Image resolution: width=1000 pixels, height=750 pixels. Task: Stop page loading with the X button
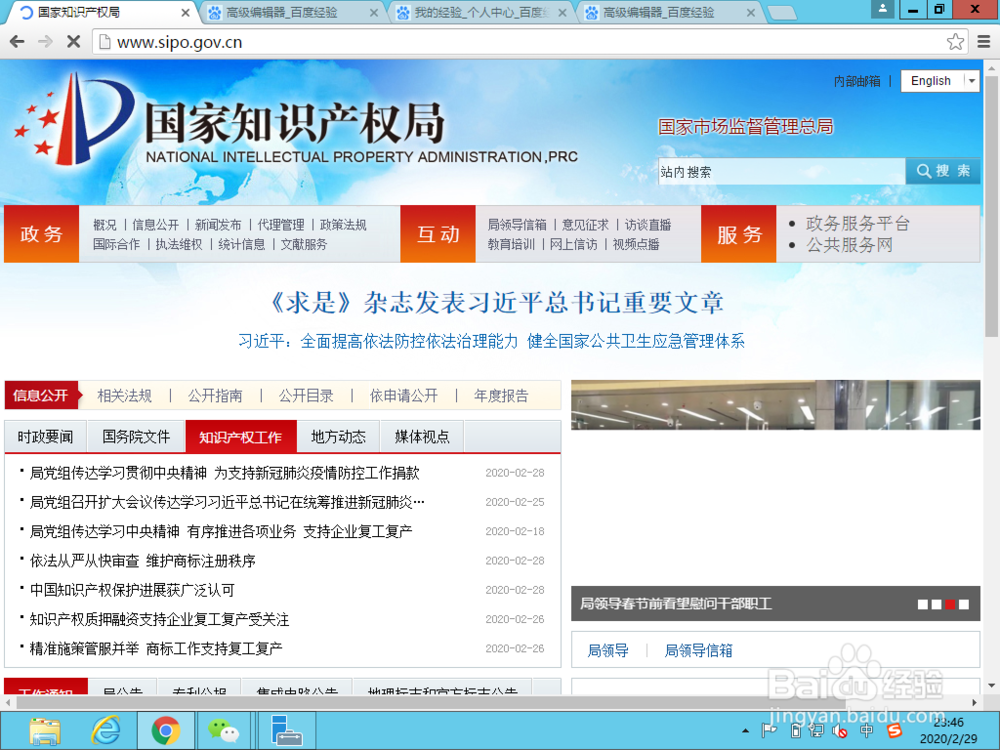[x=73, y=42]
